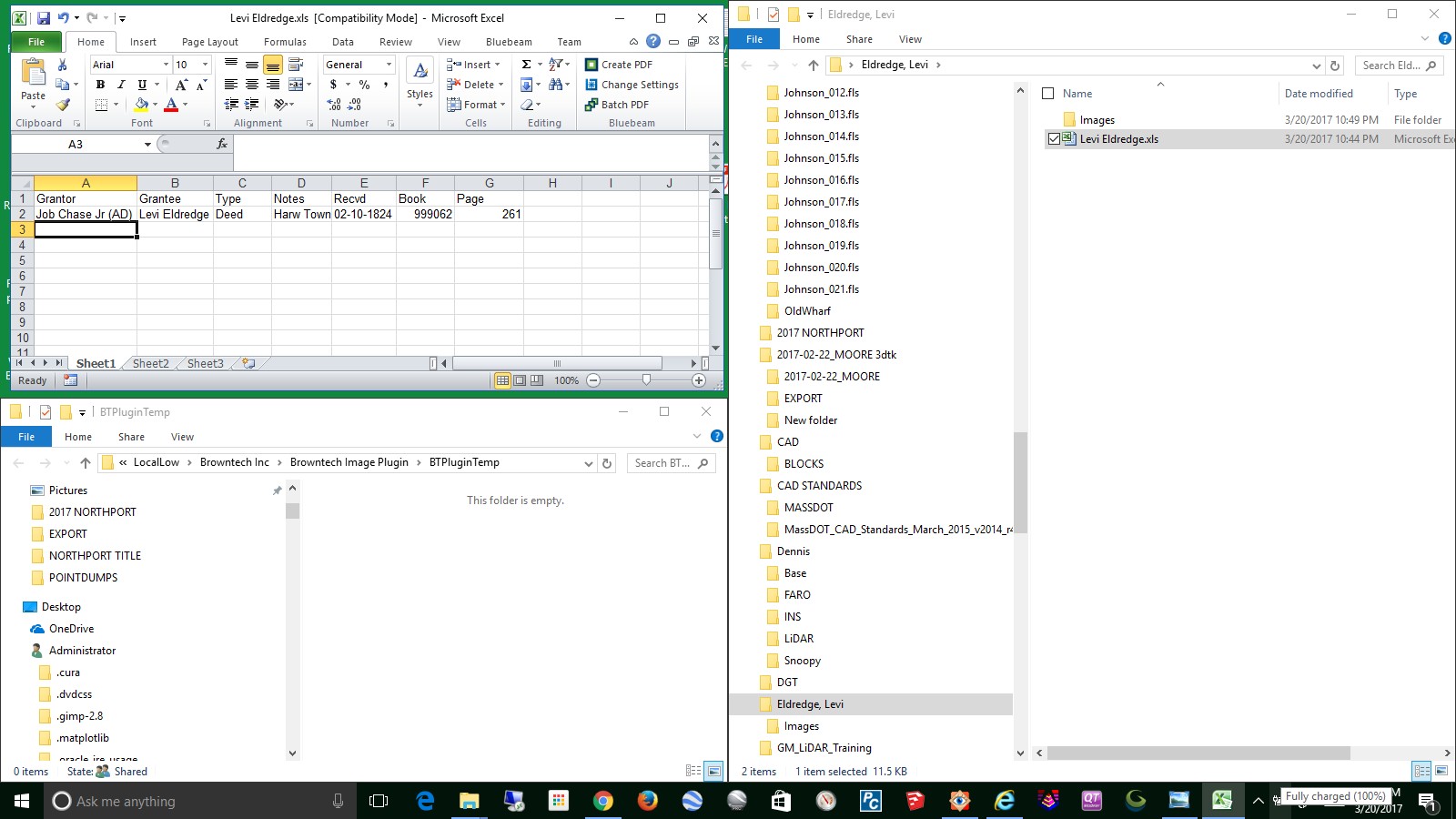
Task: Select the Sheet2 tab
Action: point(149,363)
